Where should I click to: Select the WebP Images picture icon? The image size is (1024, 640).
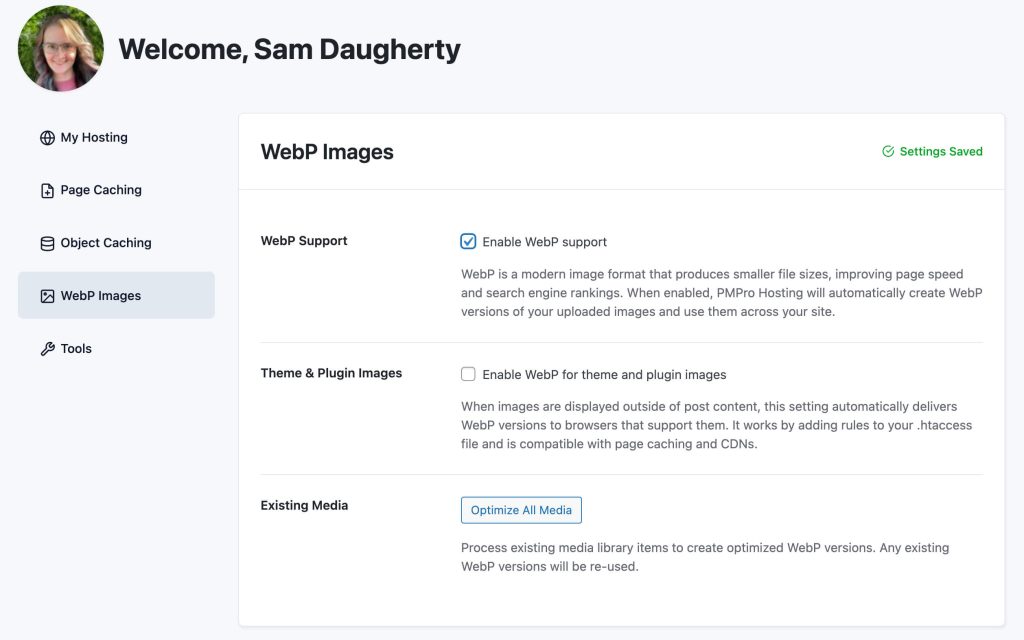[46, 295]
